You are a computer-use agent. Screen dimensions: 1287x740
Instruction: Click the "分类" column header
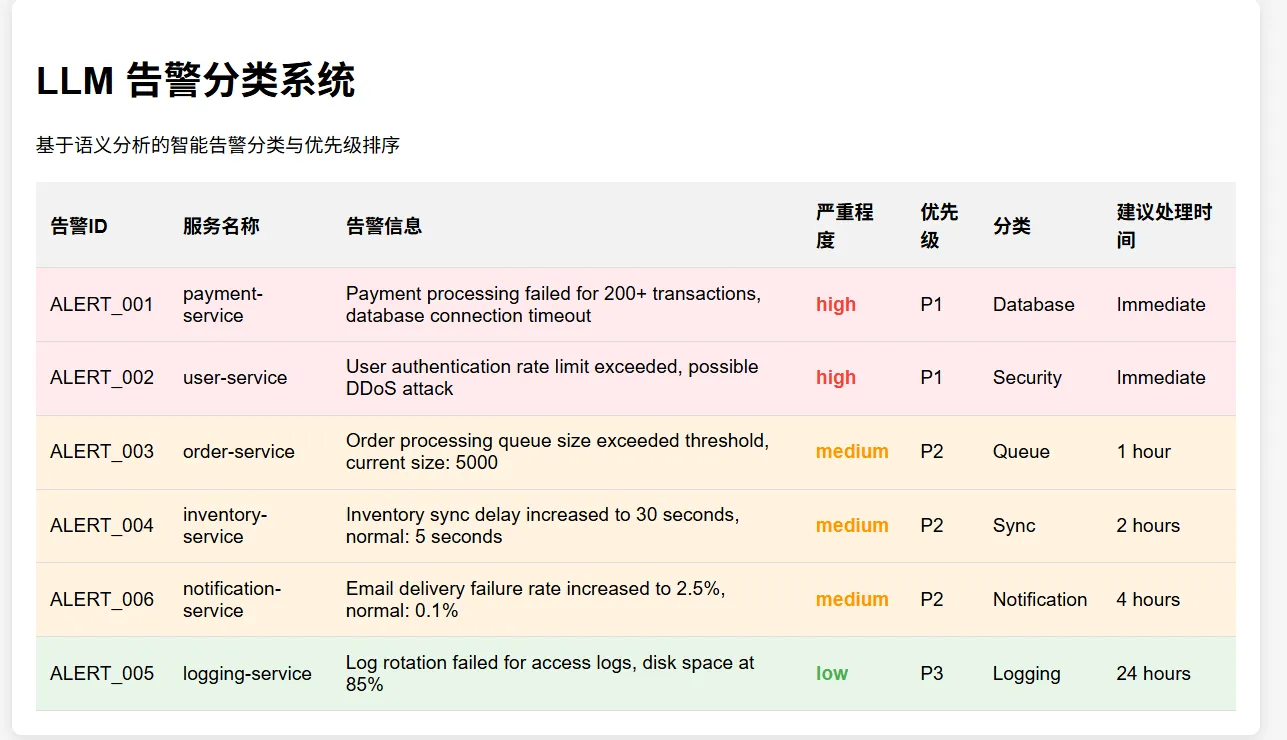[1012, 226]
